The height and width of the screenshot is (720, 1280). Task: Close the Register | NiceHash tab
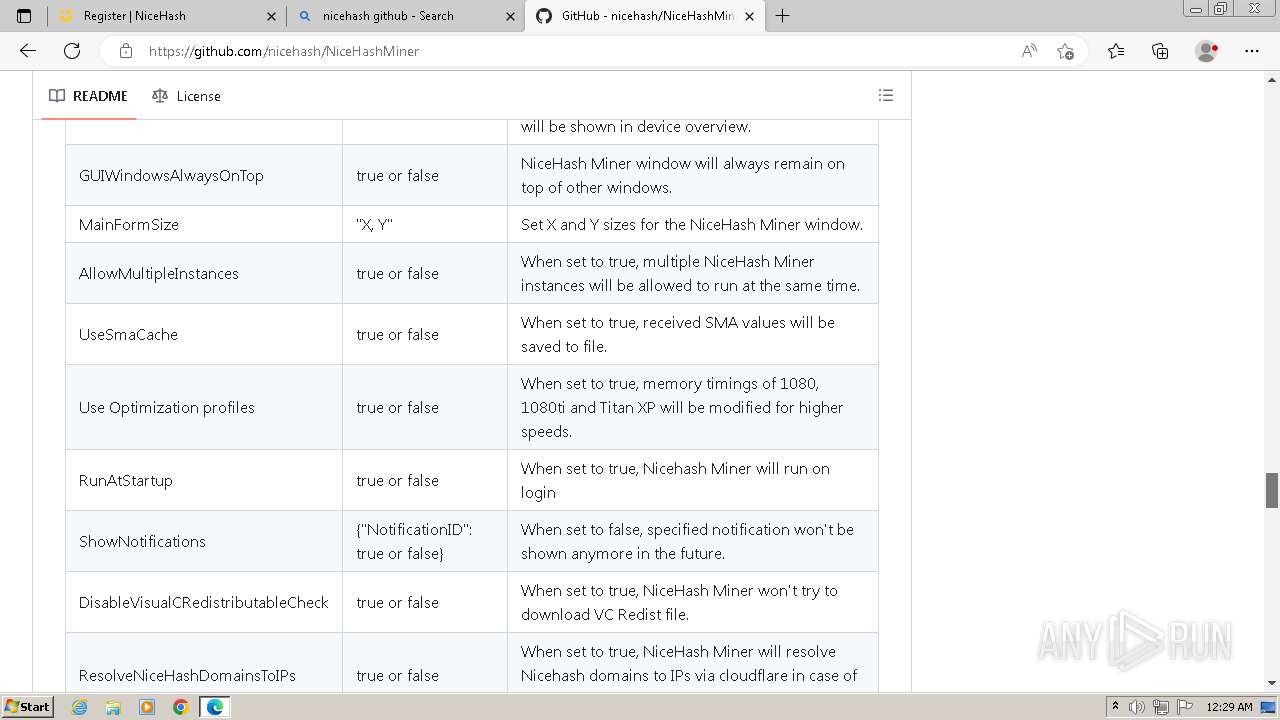(x=271, y=16)
